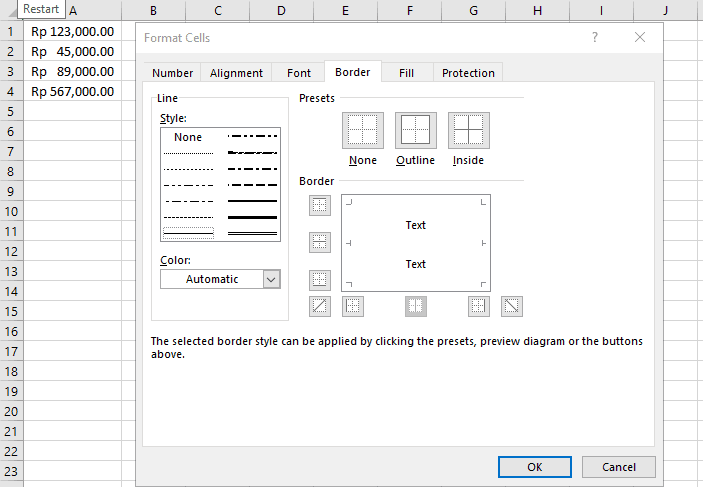Select the thickest solid line style
Image resolution: width=703 pixels, height=487 pixels.
252,217
